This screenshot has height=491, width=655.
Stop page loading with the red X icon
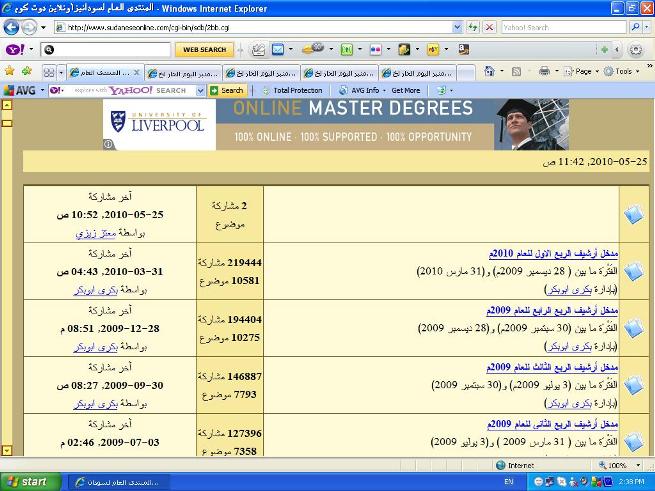click(x=489, y=28)
